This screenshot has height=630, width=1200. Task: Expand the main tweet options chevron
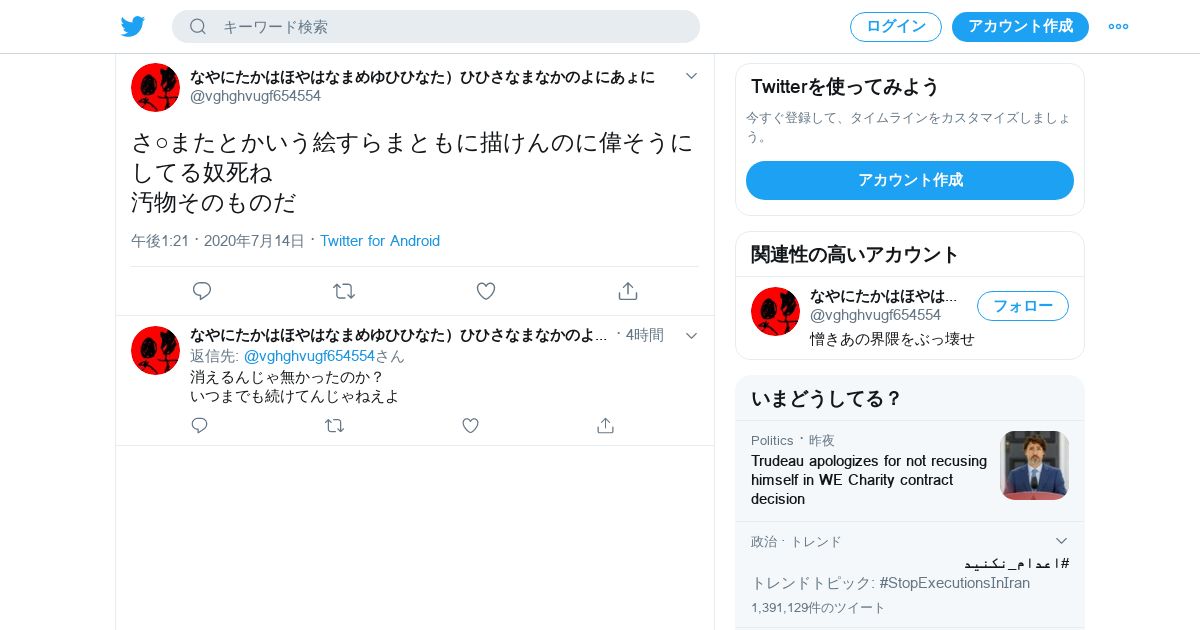(691, 76)
